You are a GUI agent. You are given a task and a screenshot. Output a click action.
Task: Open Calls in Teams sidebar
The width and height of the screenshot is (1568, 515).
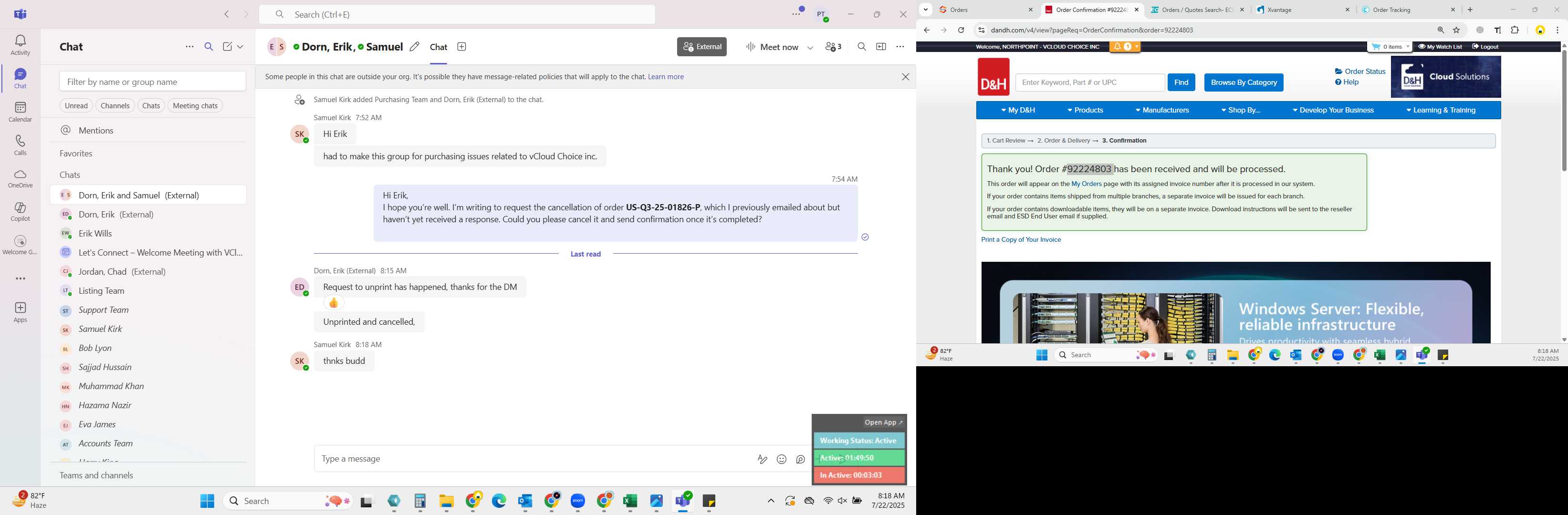coord(20,145)
